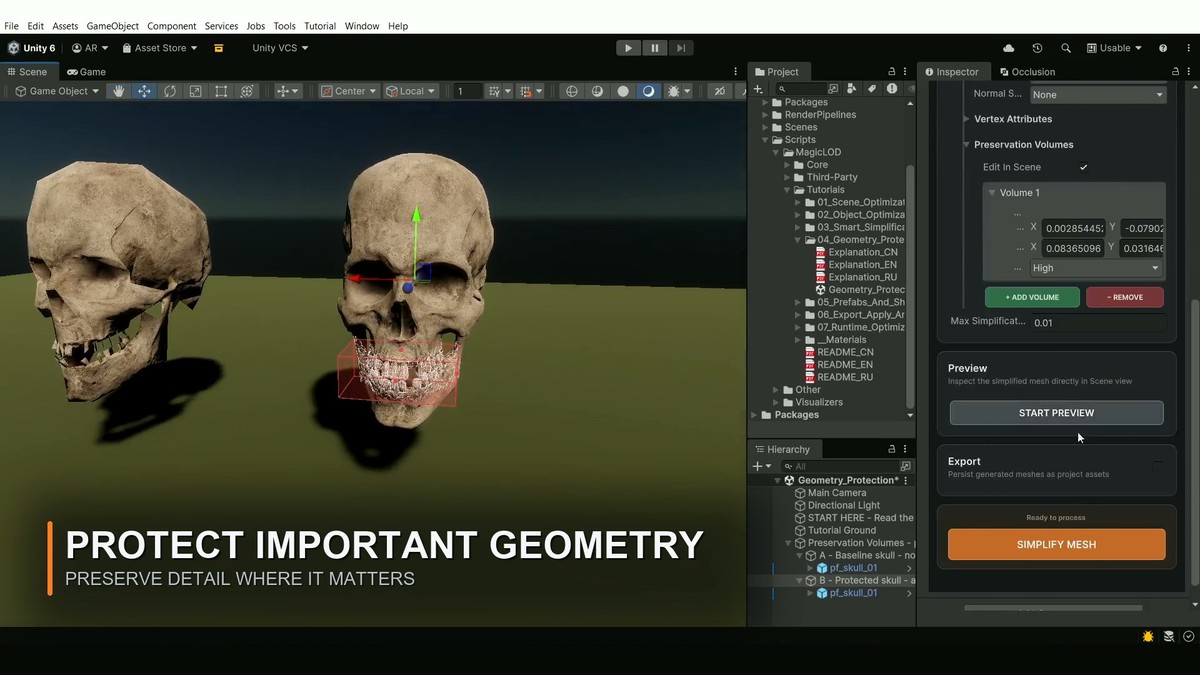Expand the 05_Prefabs_And_Sh folder

coord(798,302)
